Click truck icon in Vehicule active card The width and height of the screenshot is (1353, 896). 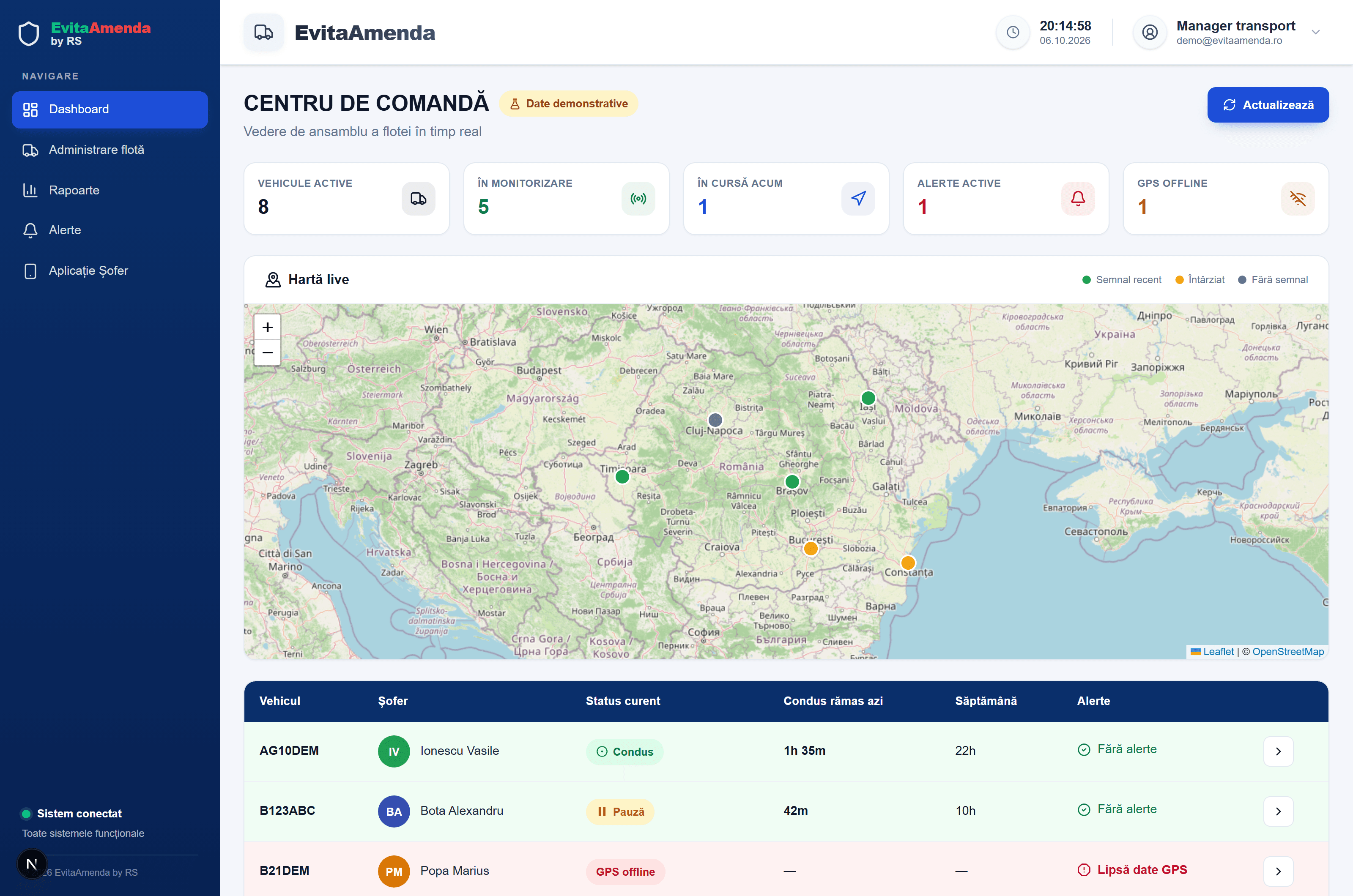(x=419, y=199)
